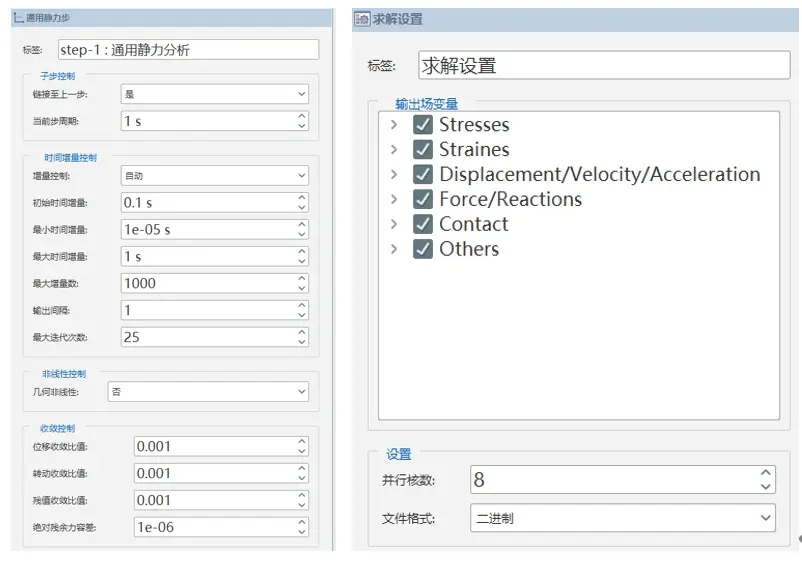Increase the 初始时间增量 value
The width and height of the screenshot is (802, 561).
[302, 198]
